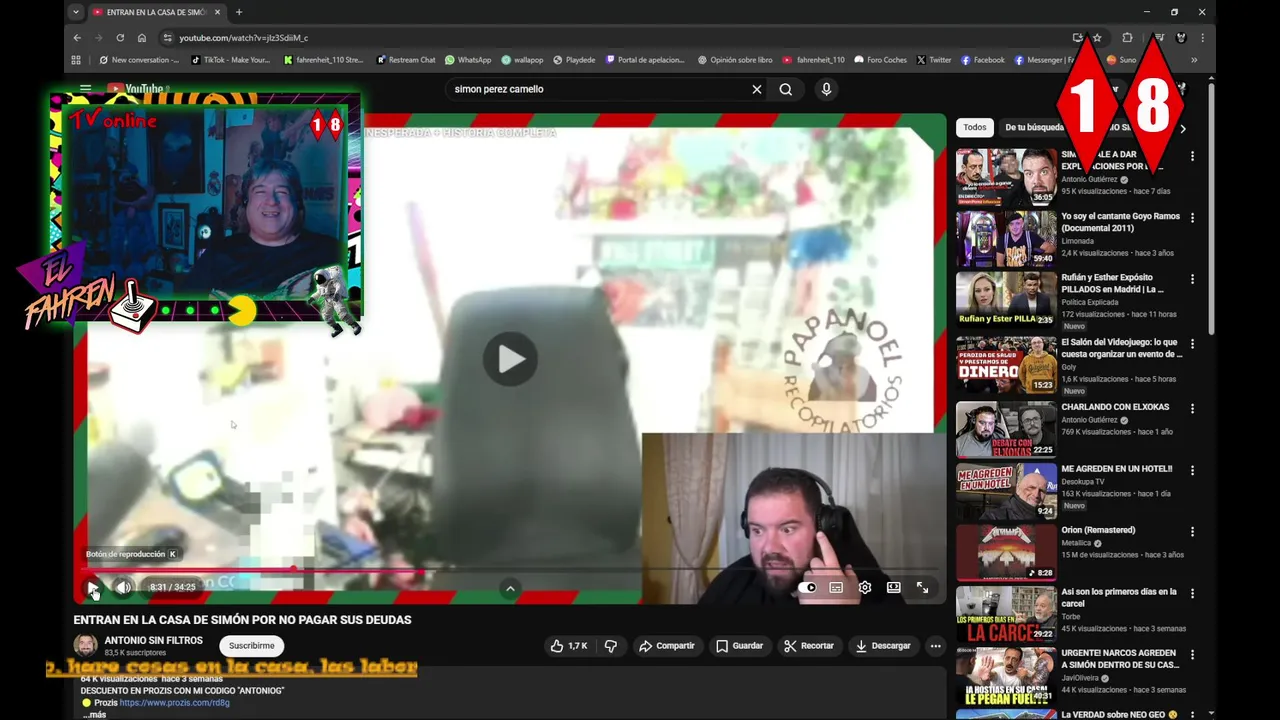Open the Foro Coches bookmark
The width and height of the screenshot is (1280, 720).
tap(881, 60)
